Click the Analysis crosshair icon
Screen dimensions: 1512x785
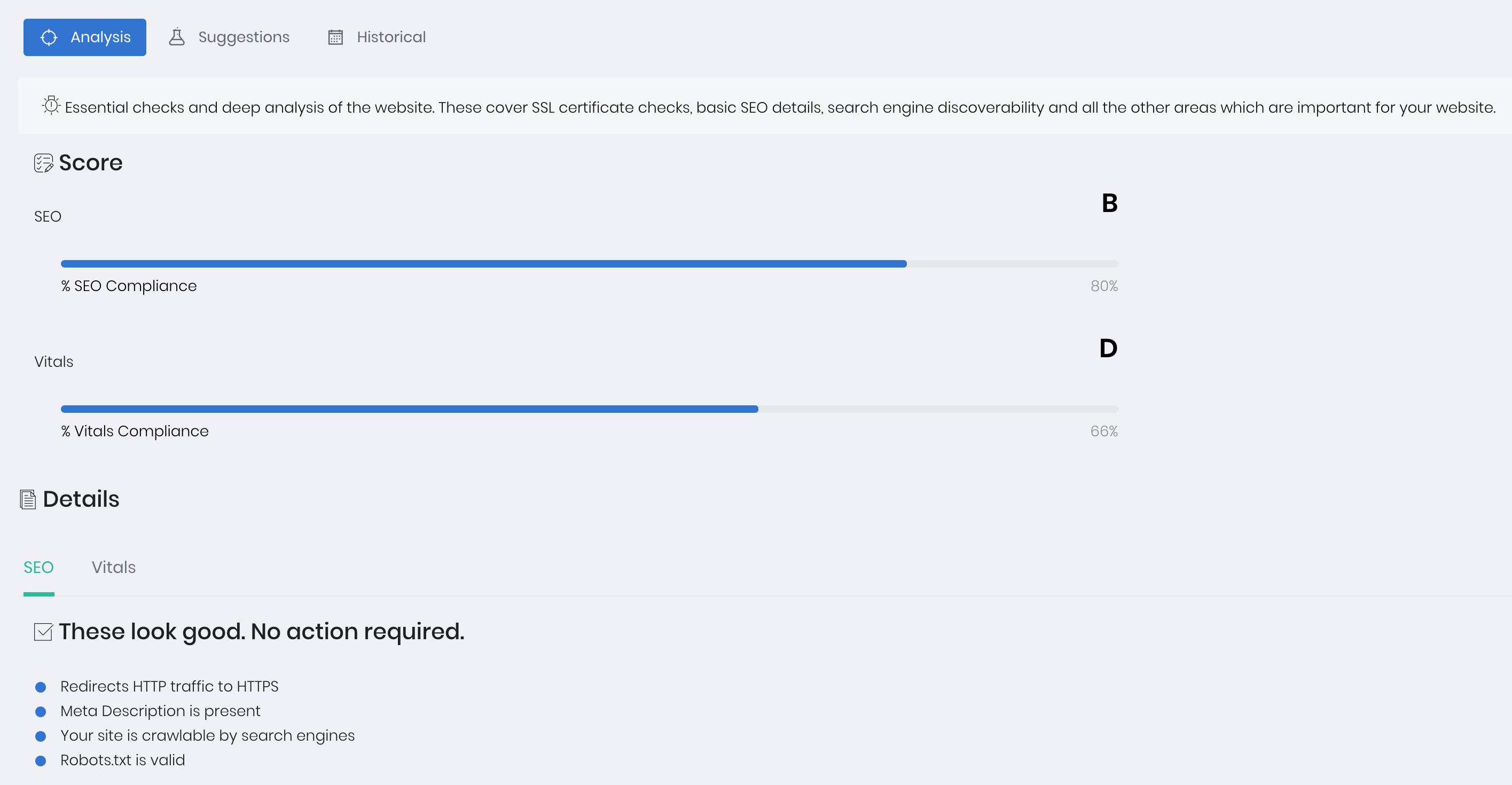pyautogui.click(x=49, y=37)
